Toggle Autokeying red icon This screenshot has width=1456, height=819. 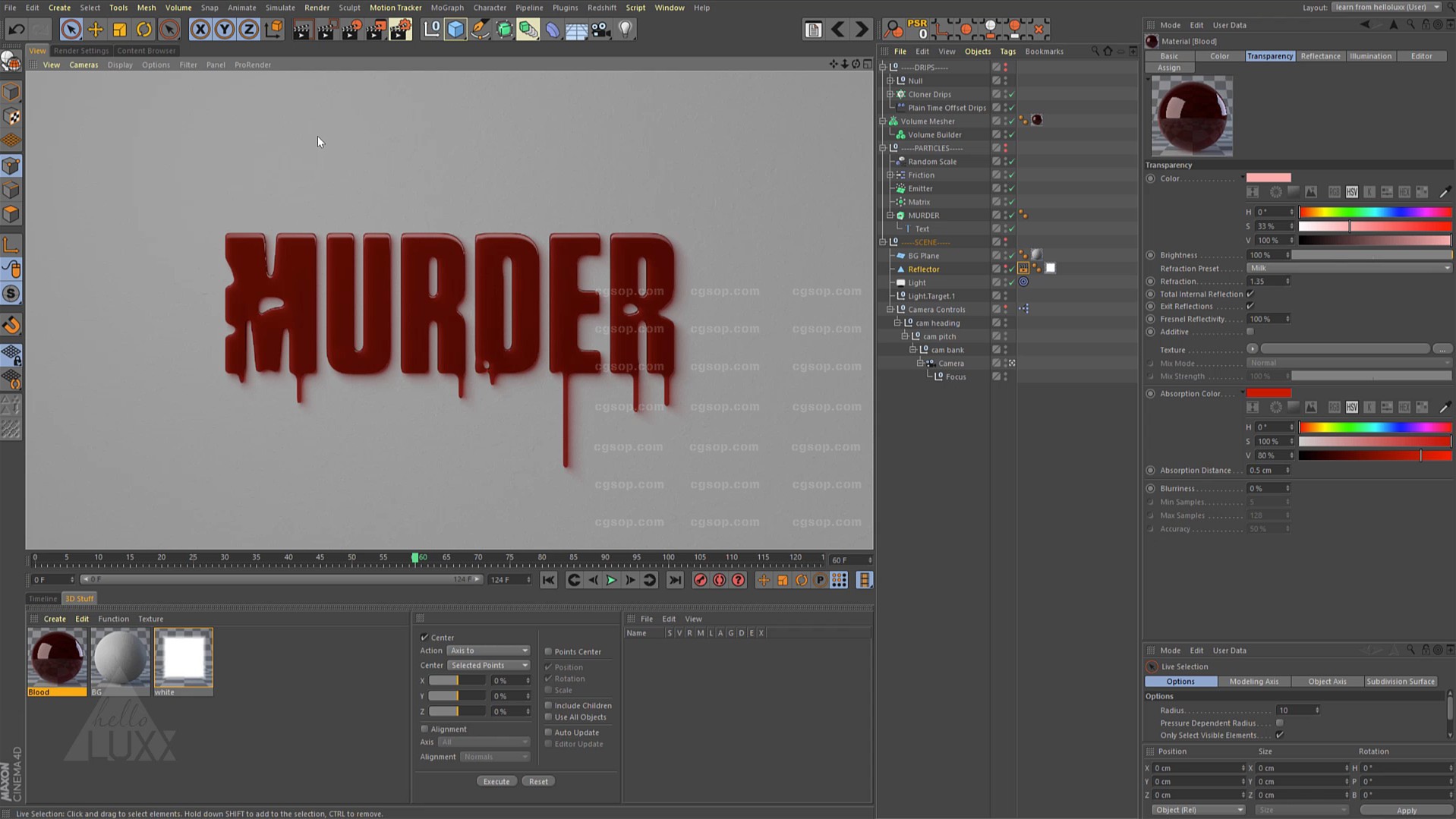pos(720,581)
